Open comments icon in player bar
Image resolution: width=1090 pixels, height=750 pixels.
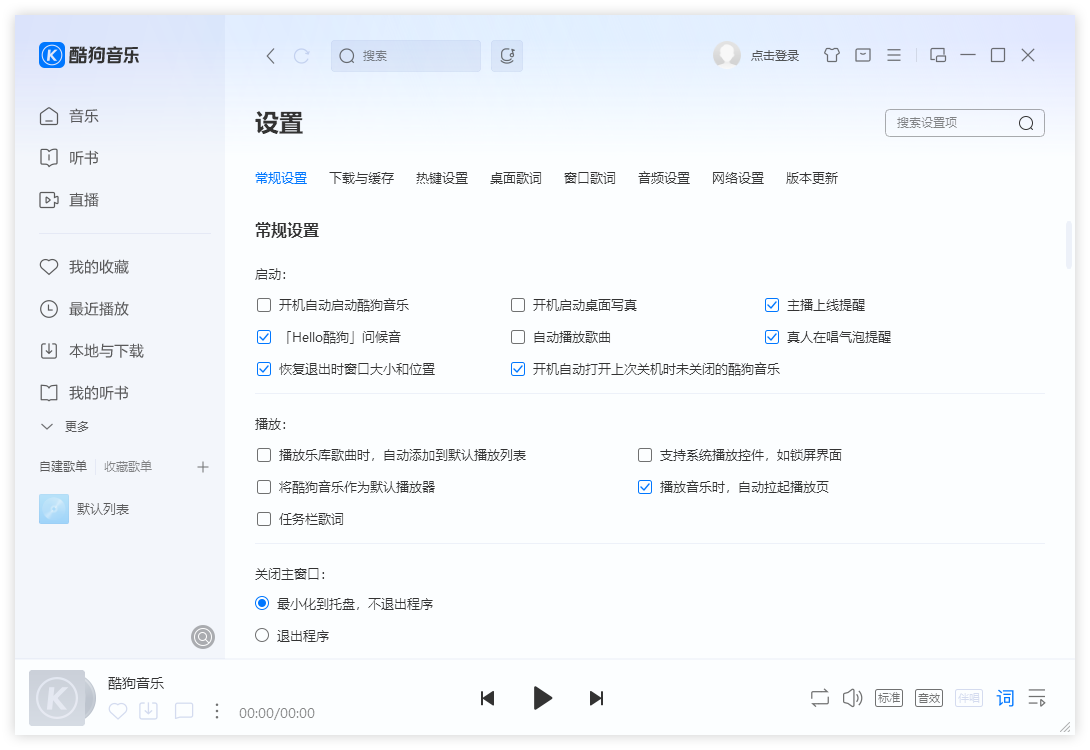point(184,710)
